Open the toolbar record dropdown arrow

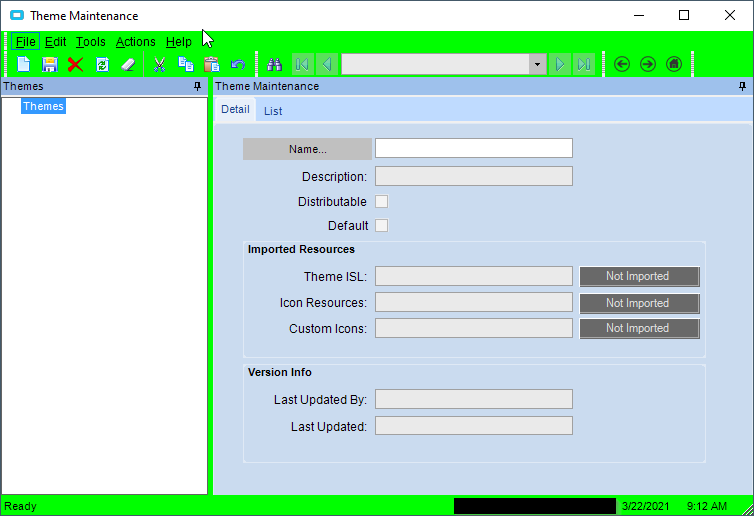(x=538, y=64)
